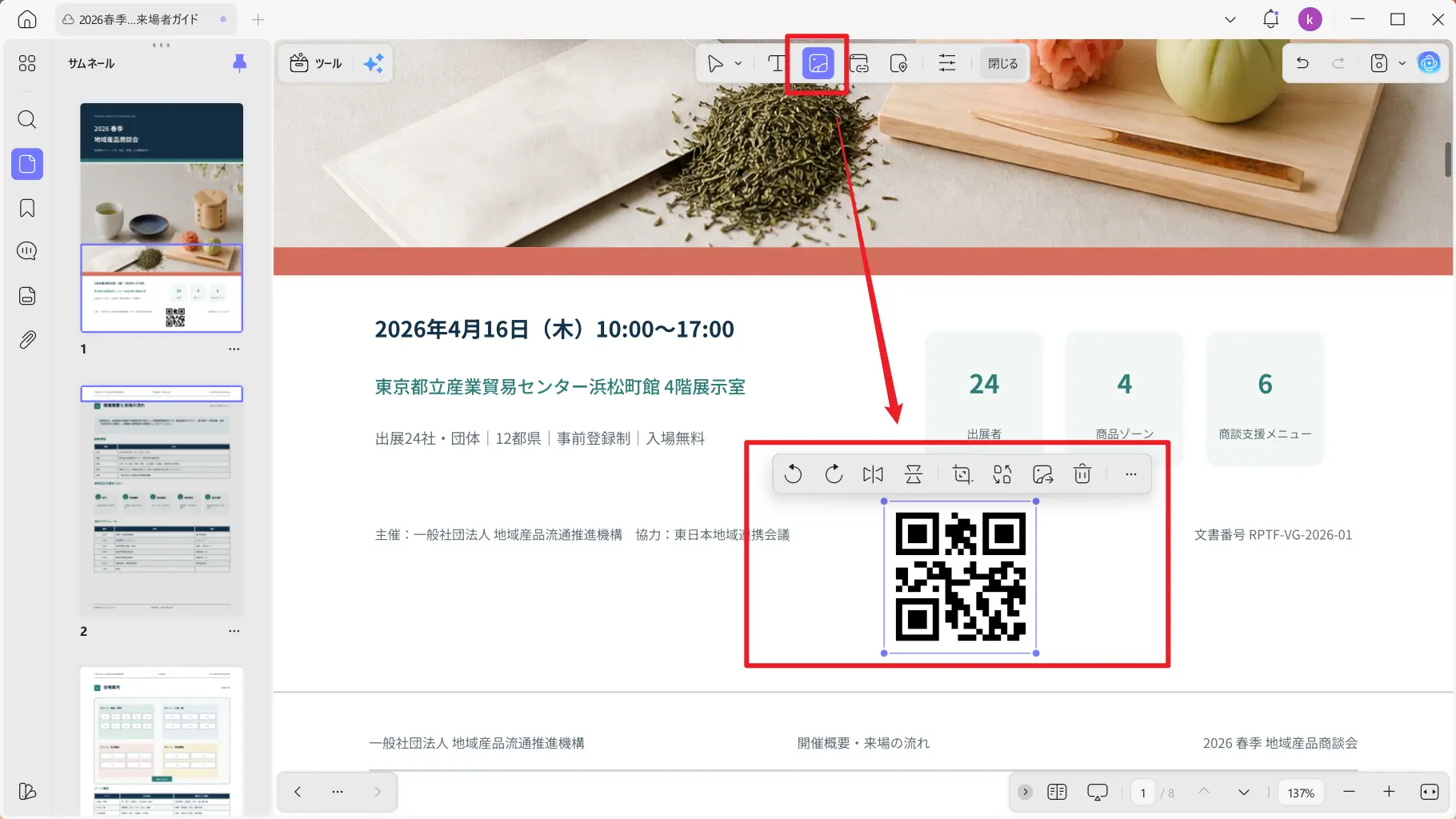
Task: Crop the selected QR image
Action: coord(963,474)
